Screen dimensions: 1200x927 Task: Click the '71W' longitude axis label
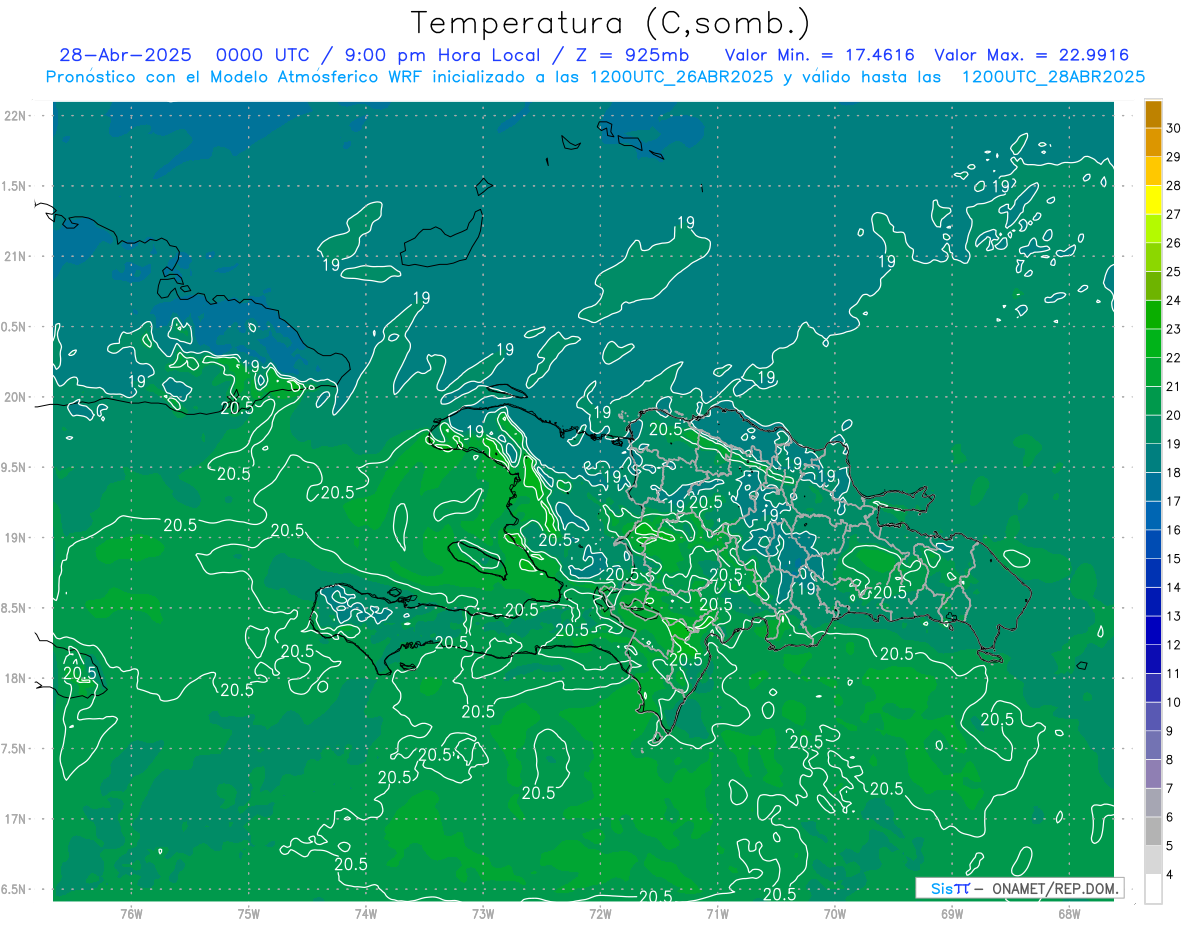click(717, 913)
